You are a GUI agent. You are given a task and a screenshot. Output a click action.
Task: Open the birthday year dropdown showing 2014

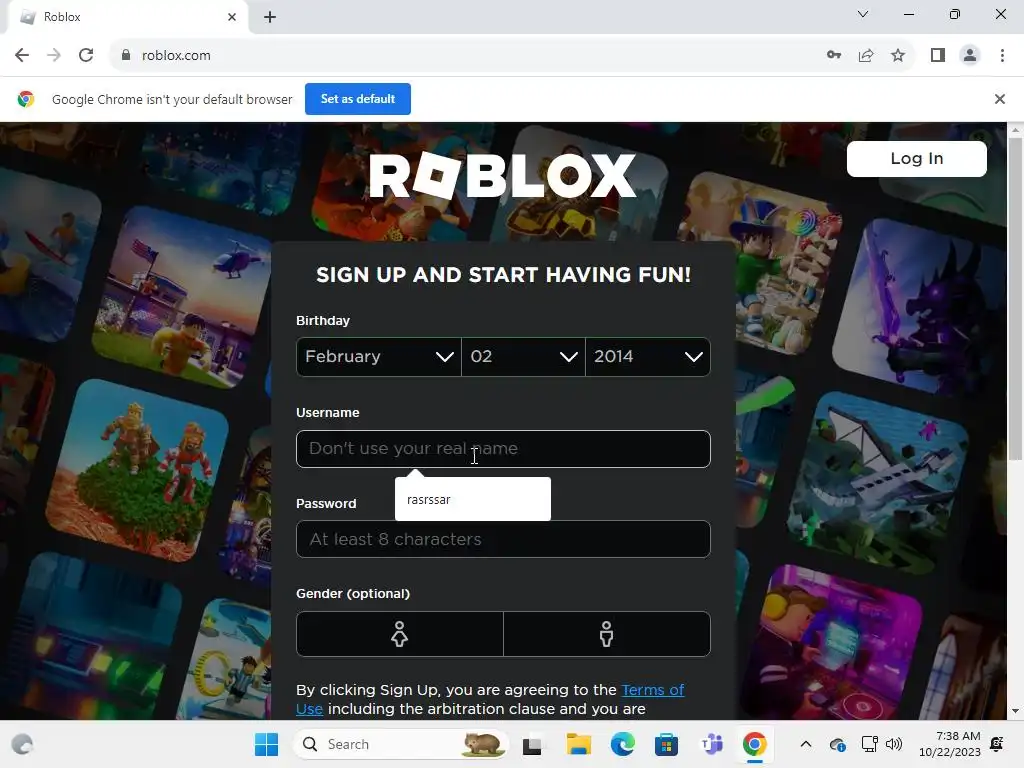pos(648,357)
